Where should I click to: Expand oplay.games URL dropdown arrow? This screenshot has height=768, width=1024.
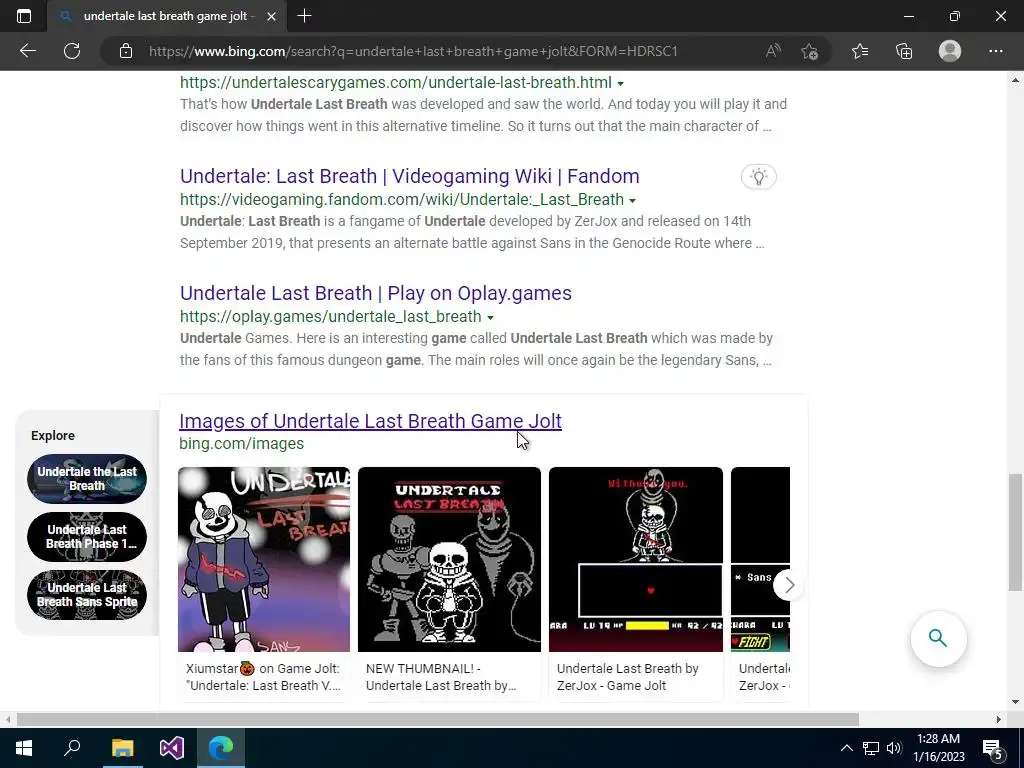point(490,317)
